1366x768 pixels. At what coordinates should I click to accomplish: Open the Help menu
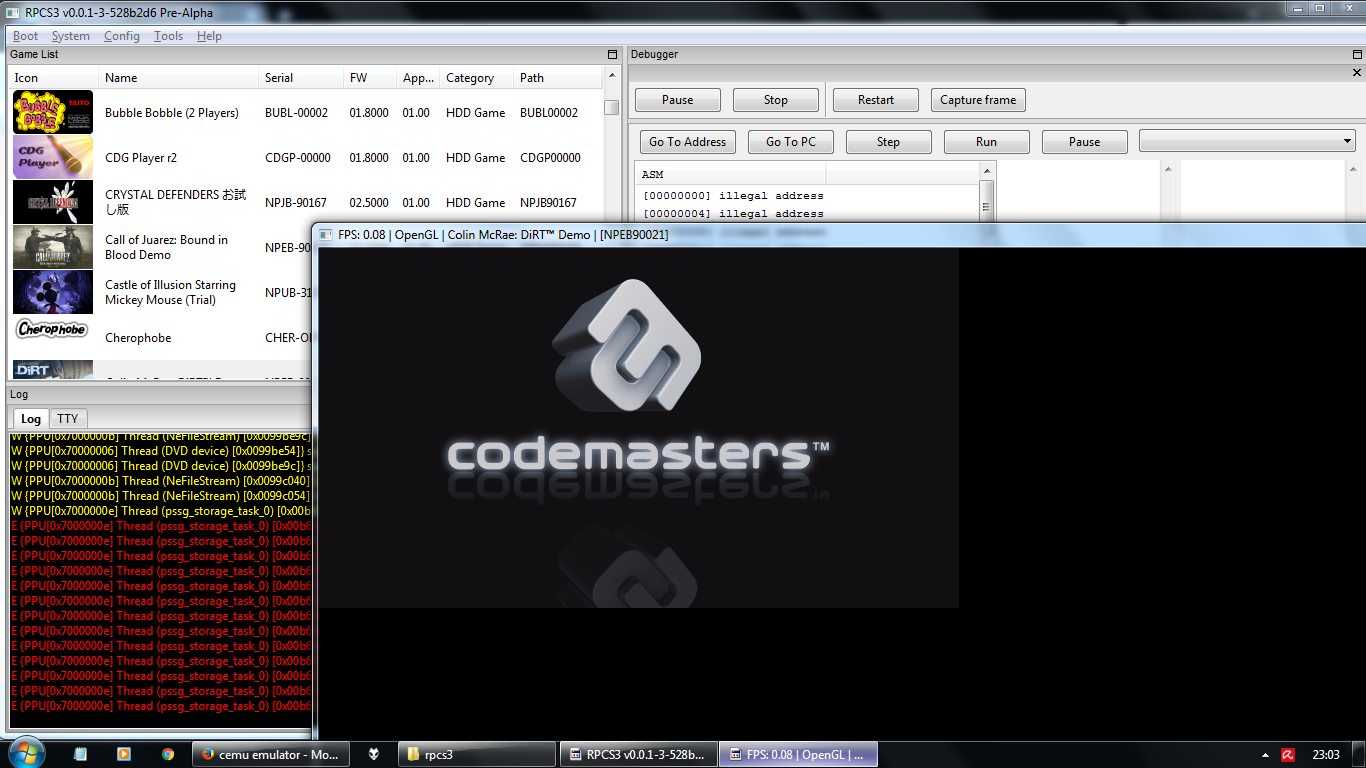(x=209, y=36)
